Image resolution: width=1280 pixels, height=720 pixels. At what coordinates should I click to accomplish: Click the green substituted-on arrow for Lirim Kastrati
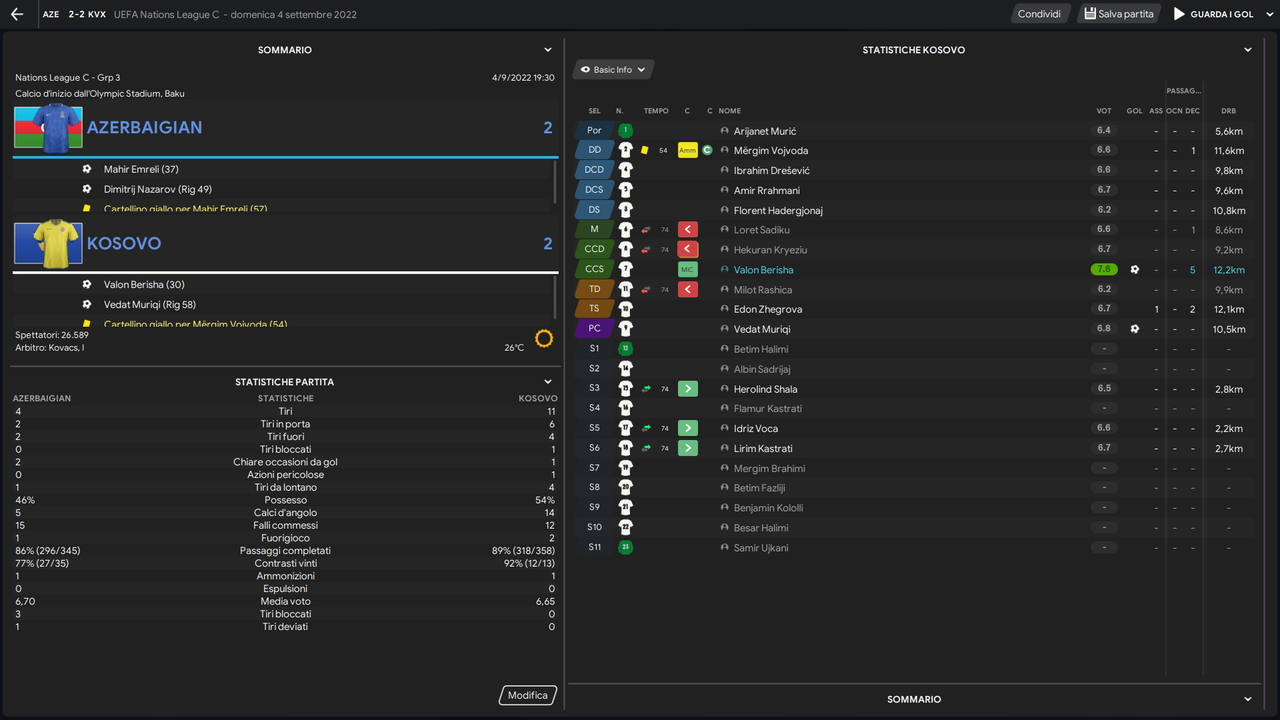point(688,448)
